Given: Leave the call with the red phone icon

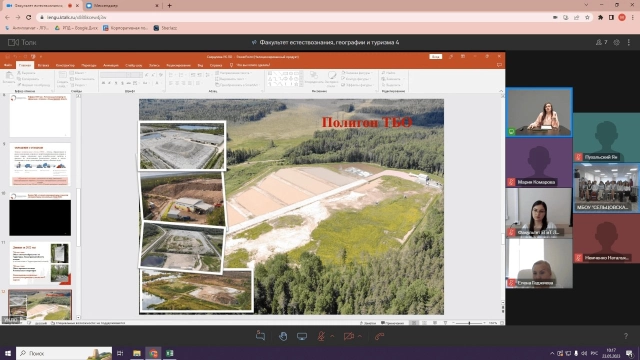Looking at the screenshot, I should (x=380, y=336).
